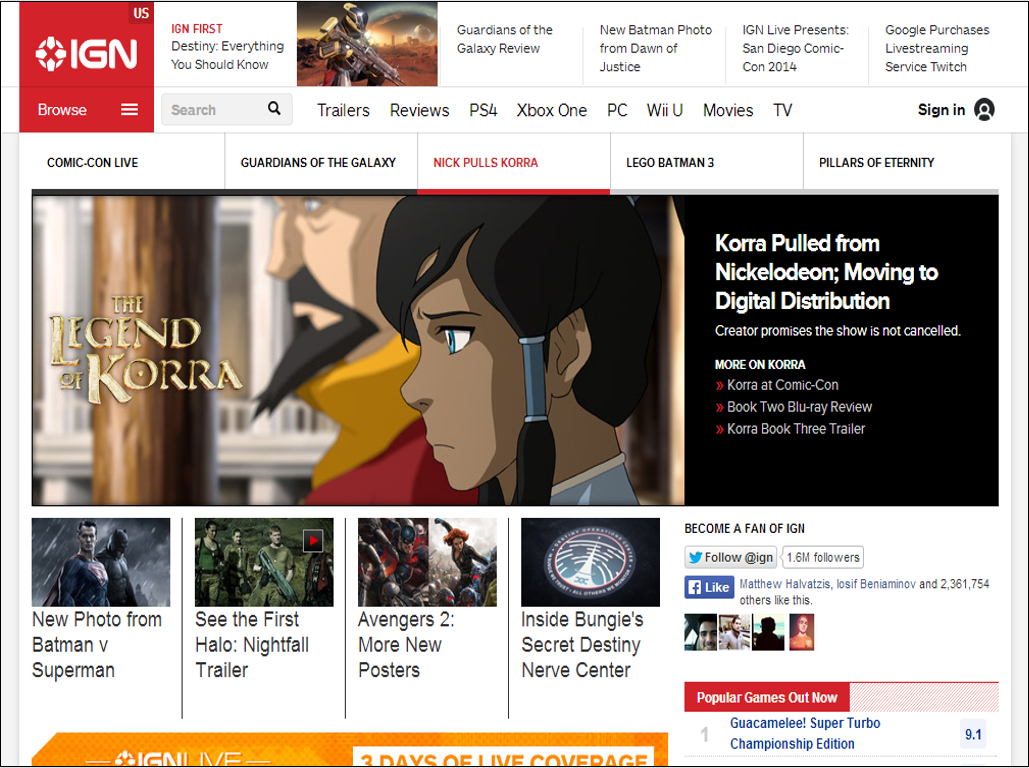Image resolution: width=1029 pixels, height=768 pixels.
Task: Open the Book Two Blu-ray Review link
Action: (799, 407)
